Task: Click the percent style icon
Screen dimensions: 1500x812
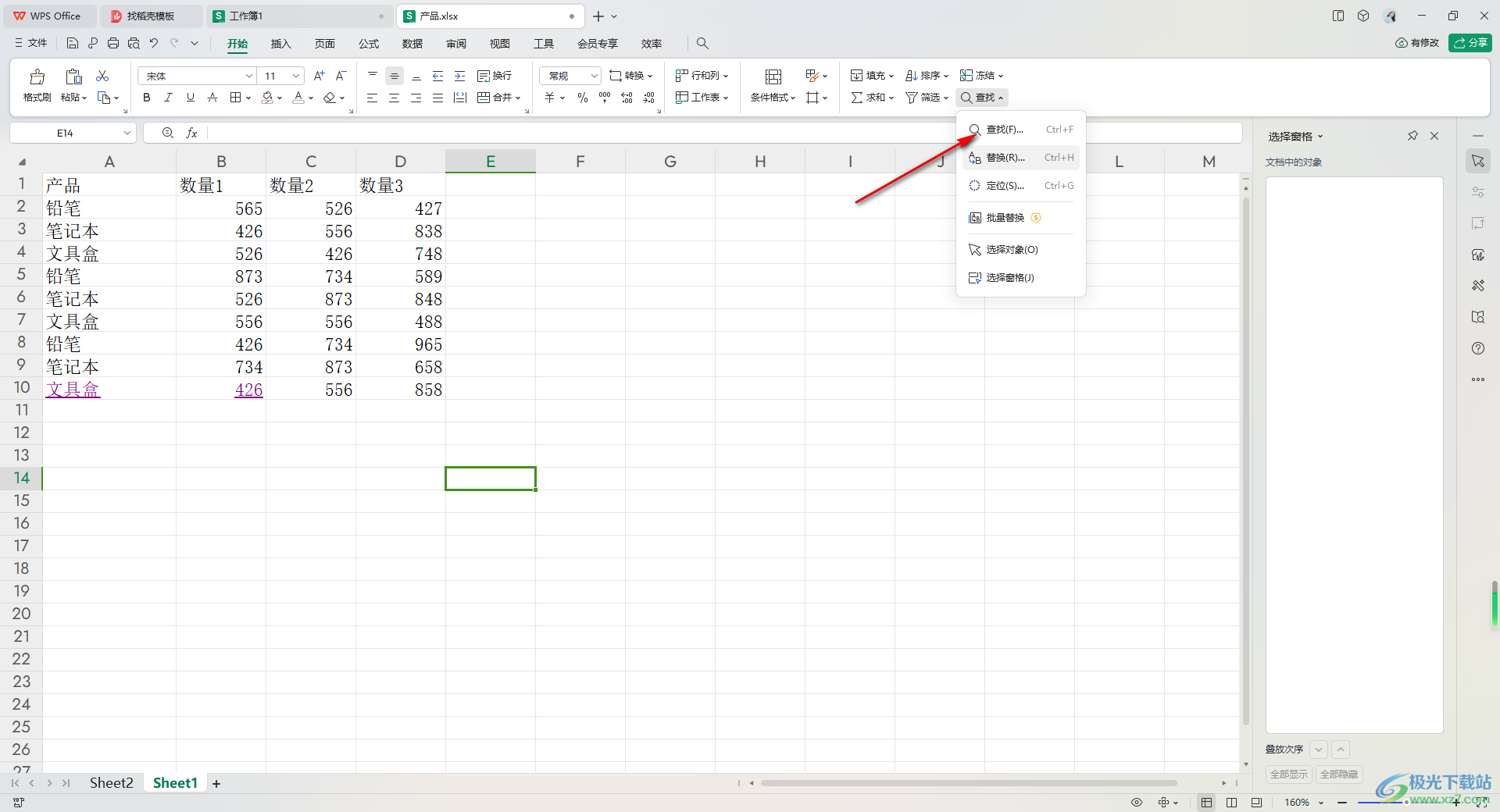Action: [x=583, y=98]
